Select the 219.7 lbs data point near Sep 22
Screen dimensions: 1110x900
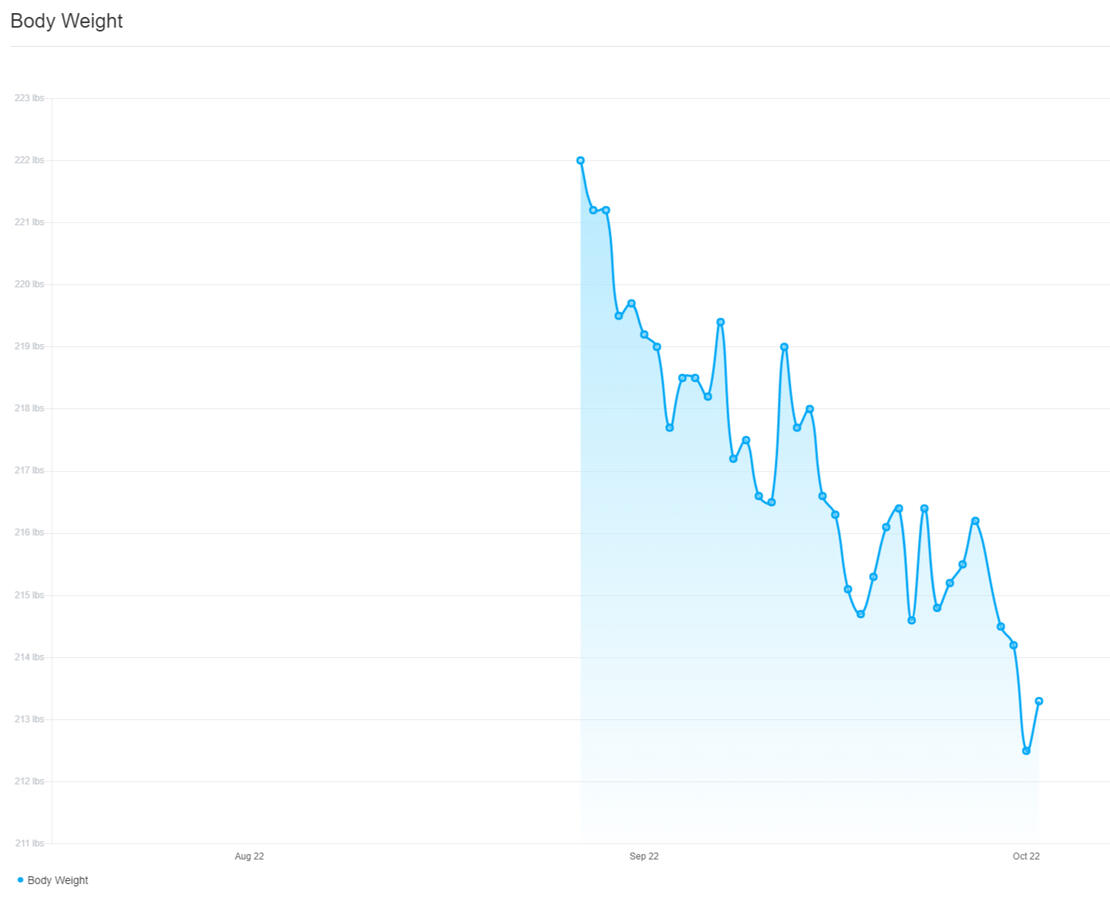click(x=631, y=303)
